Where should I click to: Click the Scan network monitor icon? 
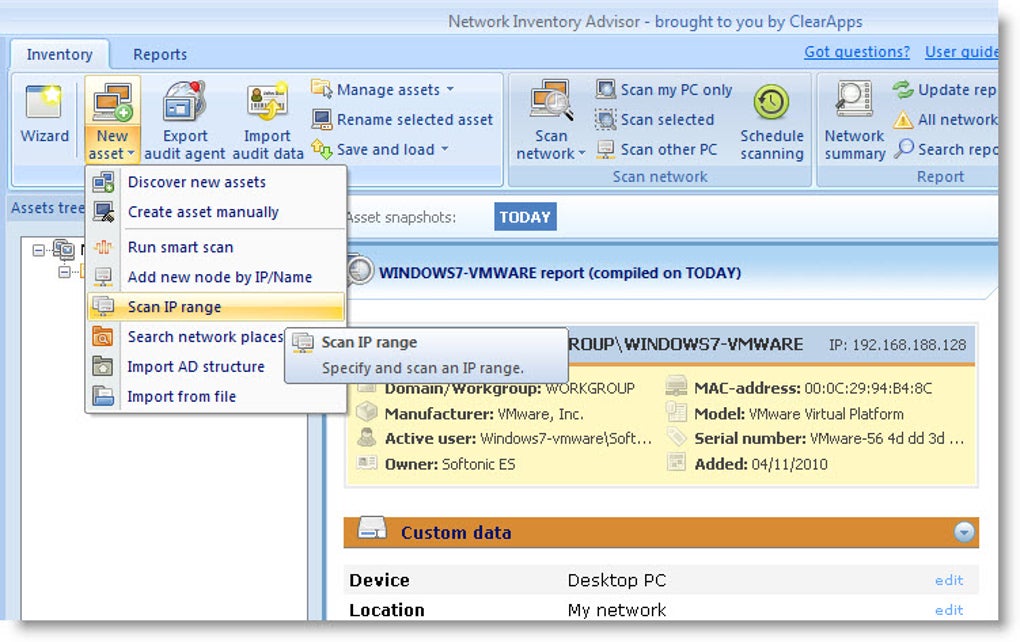[550, 101]
